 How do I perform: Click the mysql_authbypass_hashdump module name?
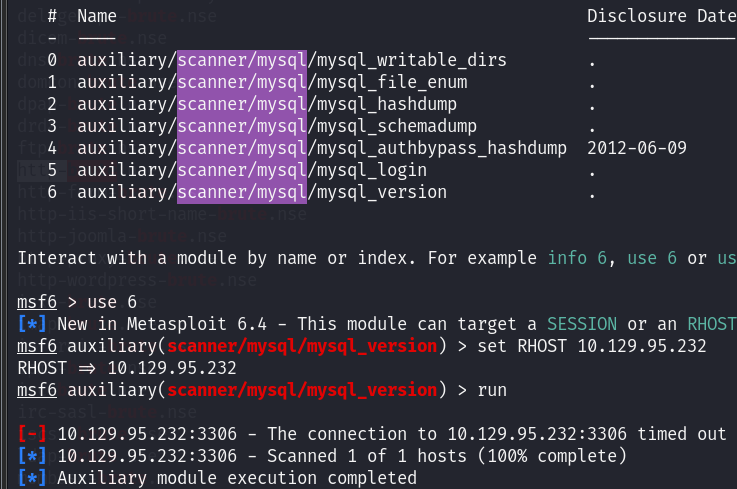pyautogui.click(x=322, y=149)
